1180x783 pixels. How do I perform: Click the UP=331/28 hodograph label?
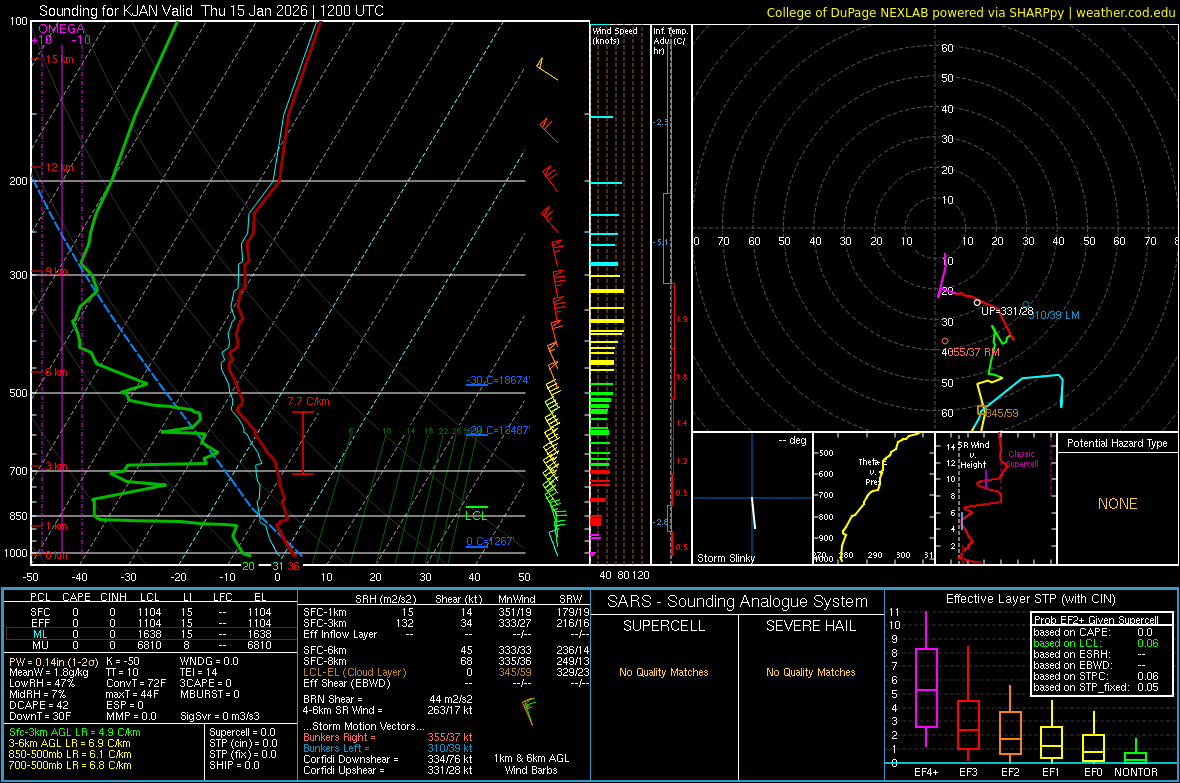pyautogui.click(x=1007, y=311)
